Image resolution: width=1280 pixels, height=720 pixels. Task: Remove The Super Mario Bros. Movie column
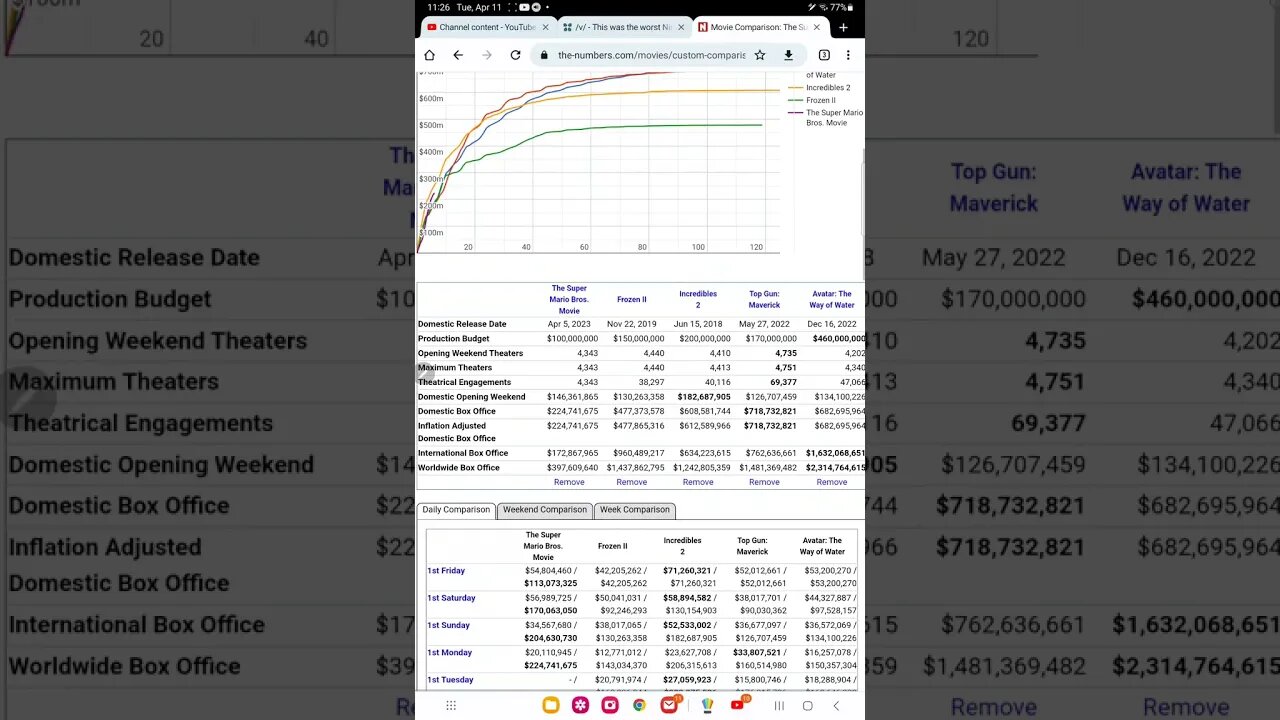coord(569,482)
